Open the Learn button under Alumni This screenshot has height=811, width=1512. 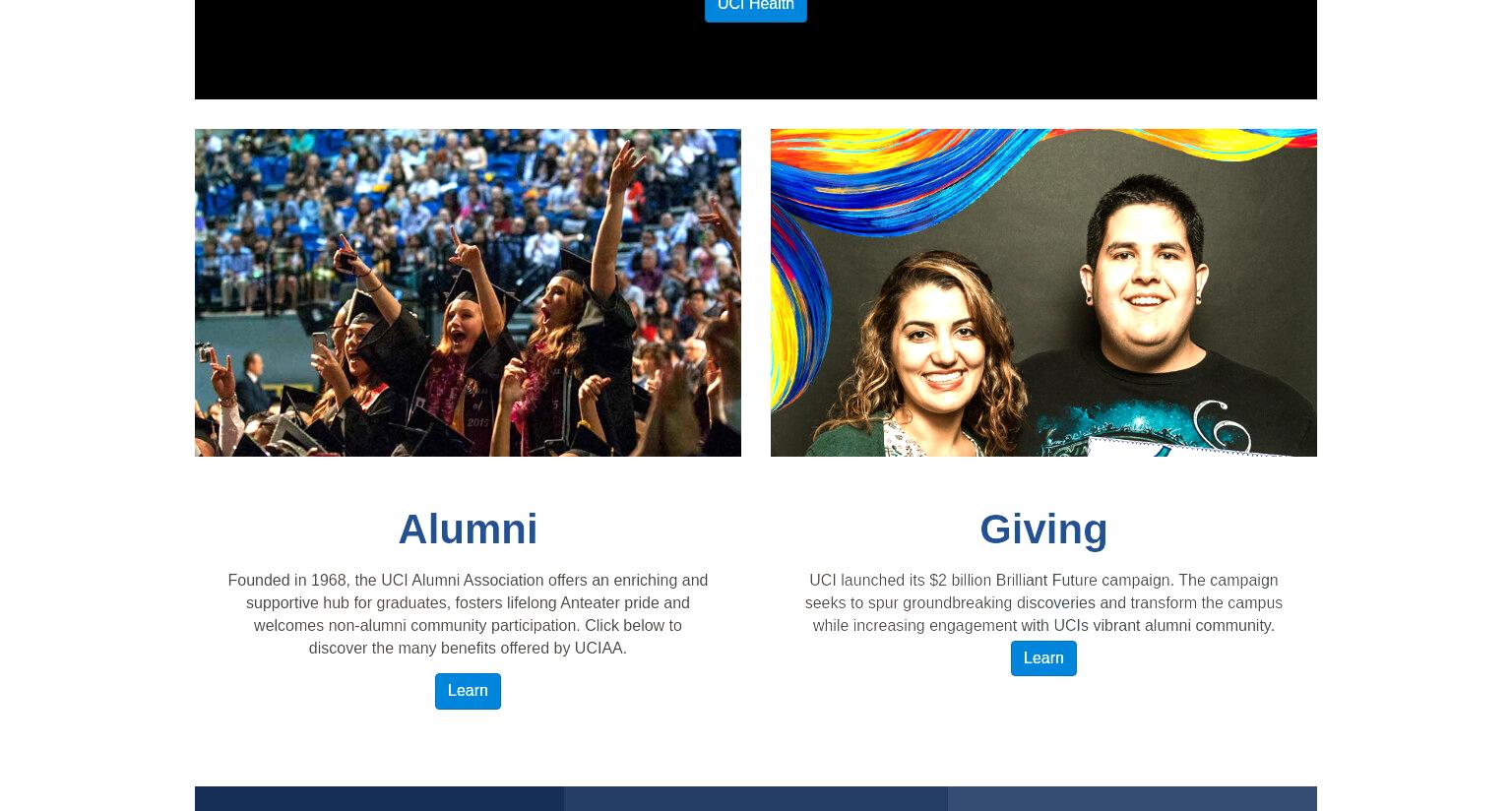468,691
